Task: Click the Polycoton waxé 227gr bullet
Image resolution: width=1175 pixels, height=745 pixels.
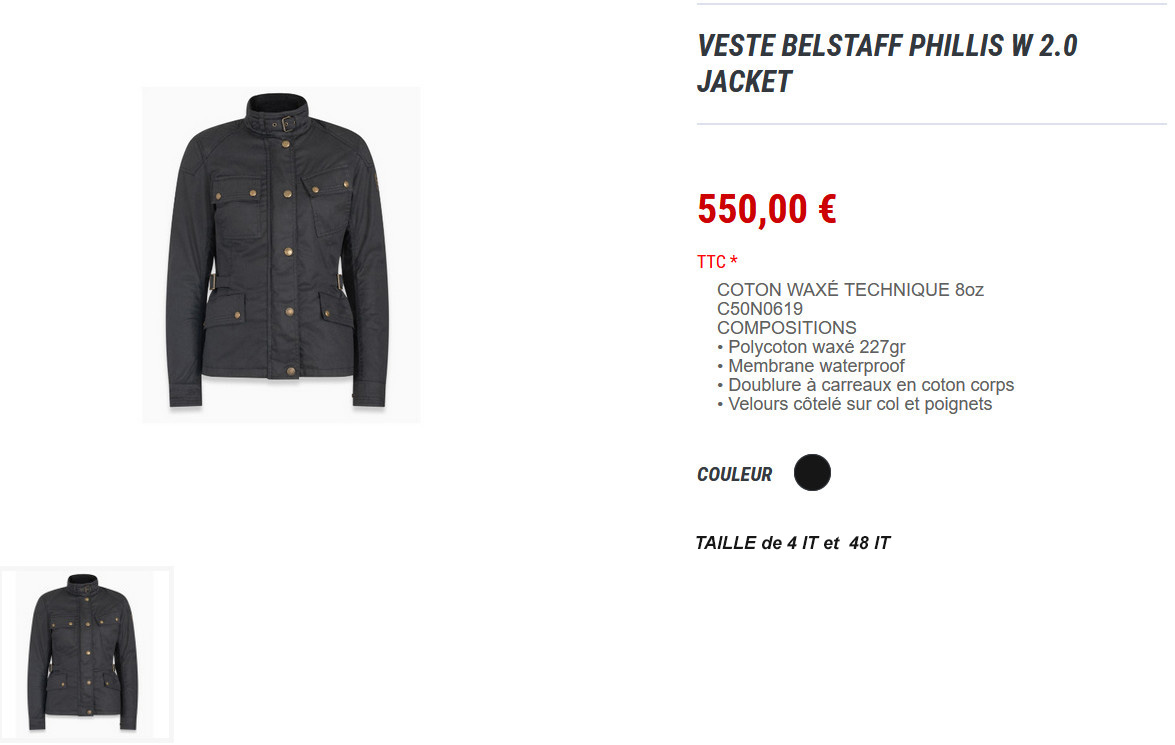Action: click(x=812, y=347)
